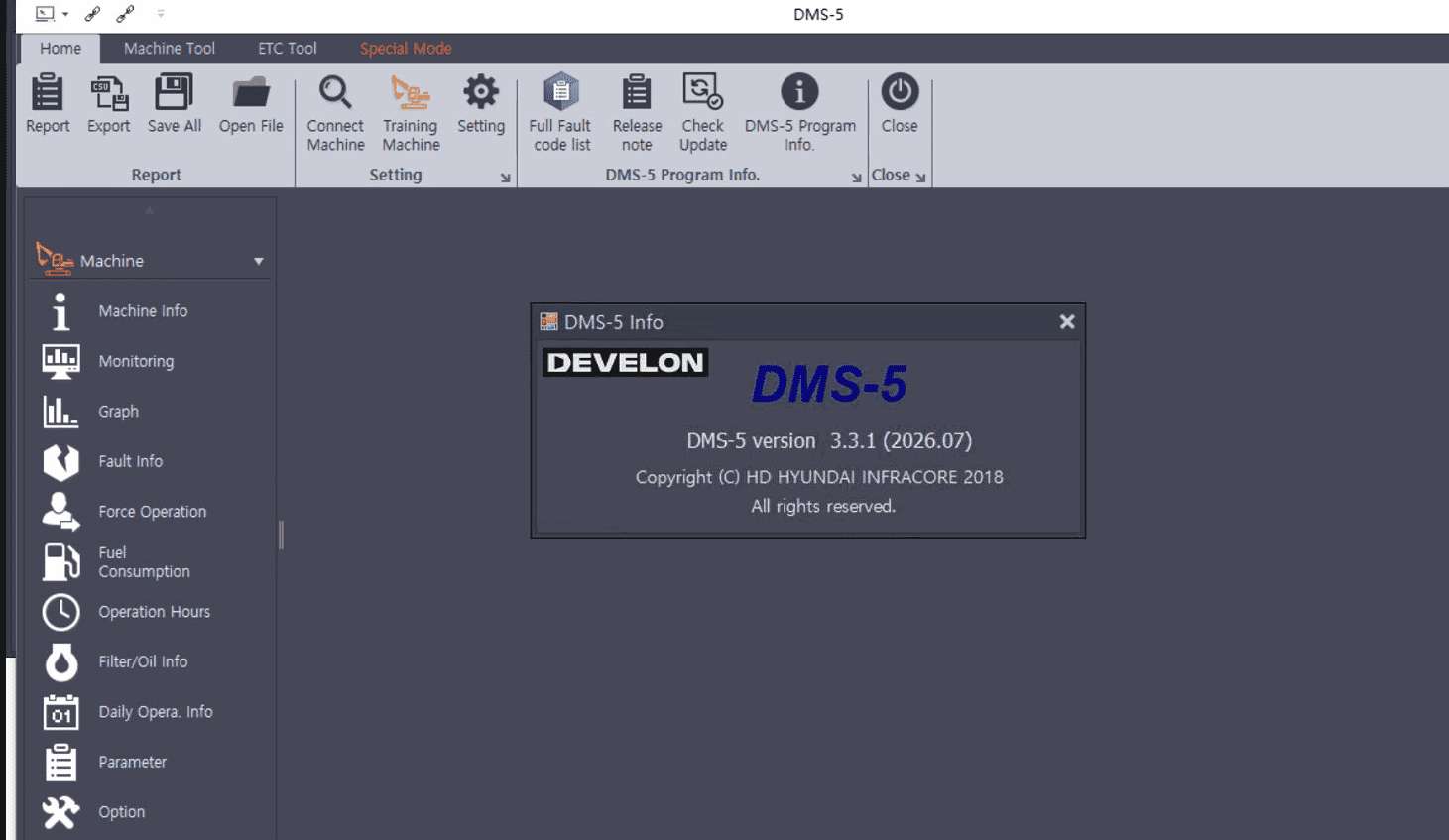
Task: Expand the Close group launcher arrow
Action: click(920, 178)
